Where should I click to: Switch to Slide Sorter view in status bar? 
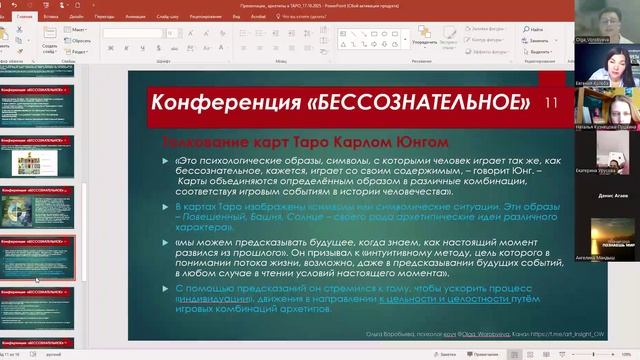click(x=530, y=354)
